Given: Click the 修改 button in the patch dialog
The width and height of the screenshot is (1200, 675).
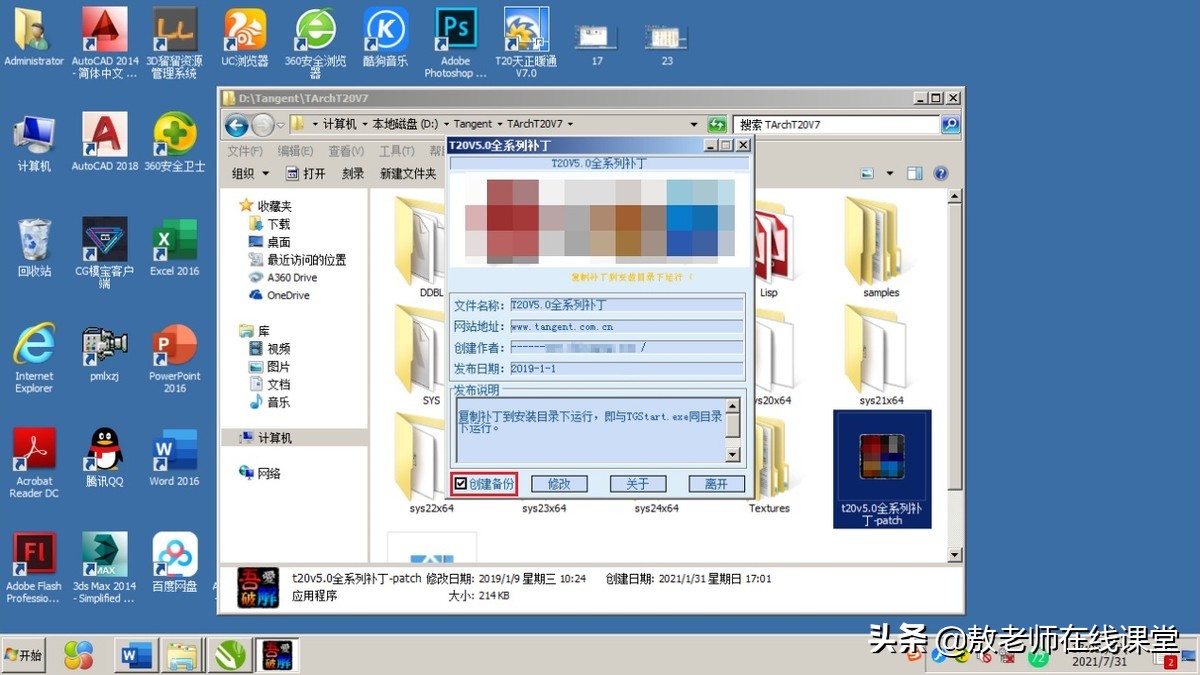Looking at the screenshot, I should pyautogui.click(x=559, y=483).
